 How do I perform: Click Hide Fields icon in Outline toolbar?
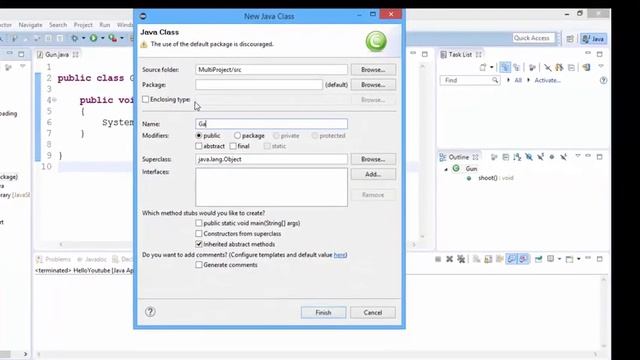(529, 157)
